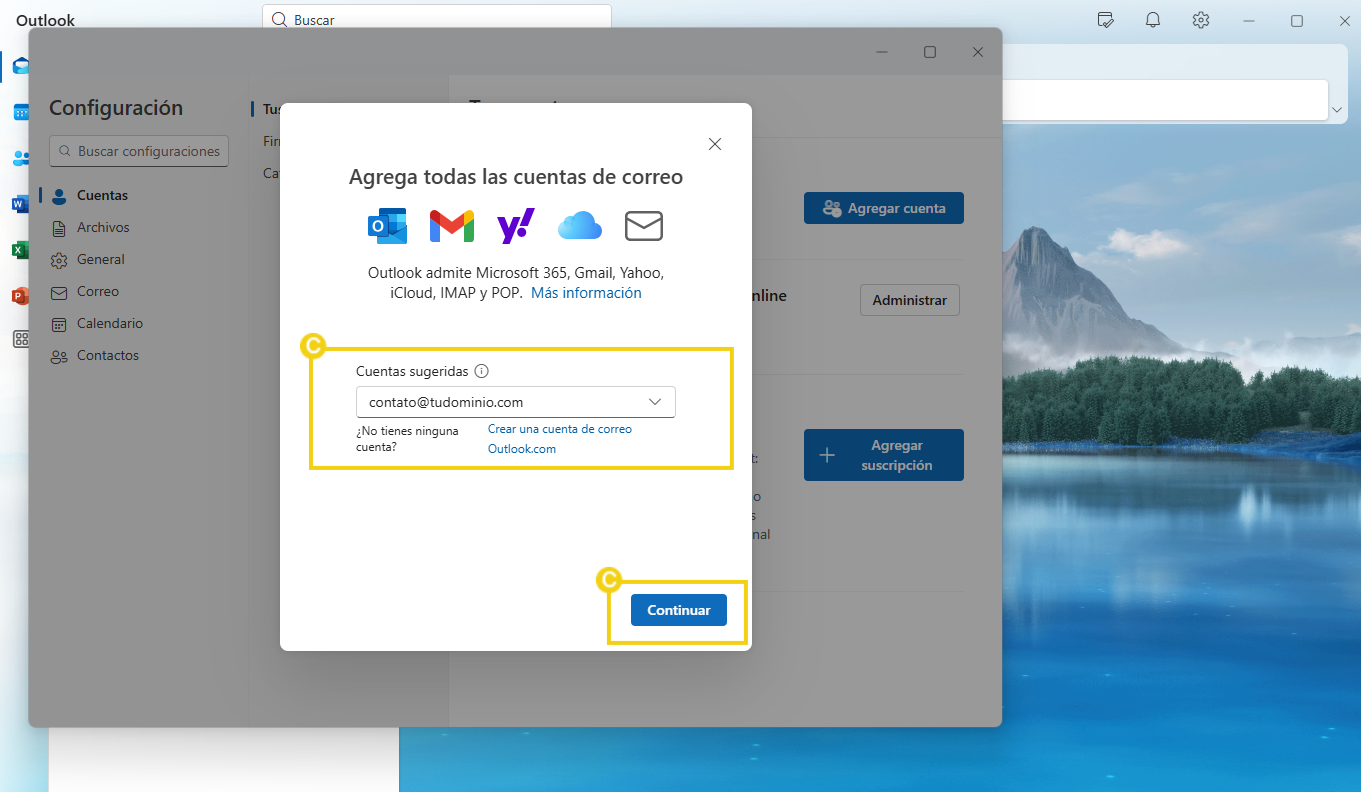The width and height of the screenshot is (1361, 792).
Task: Select the Gmail provider icon
Action: pos(451,225)
